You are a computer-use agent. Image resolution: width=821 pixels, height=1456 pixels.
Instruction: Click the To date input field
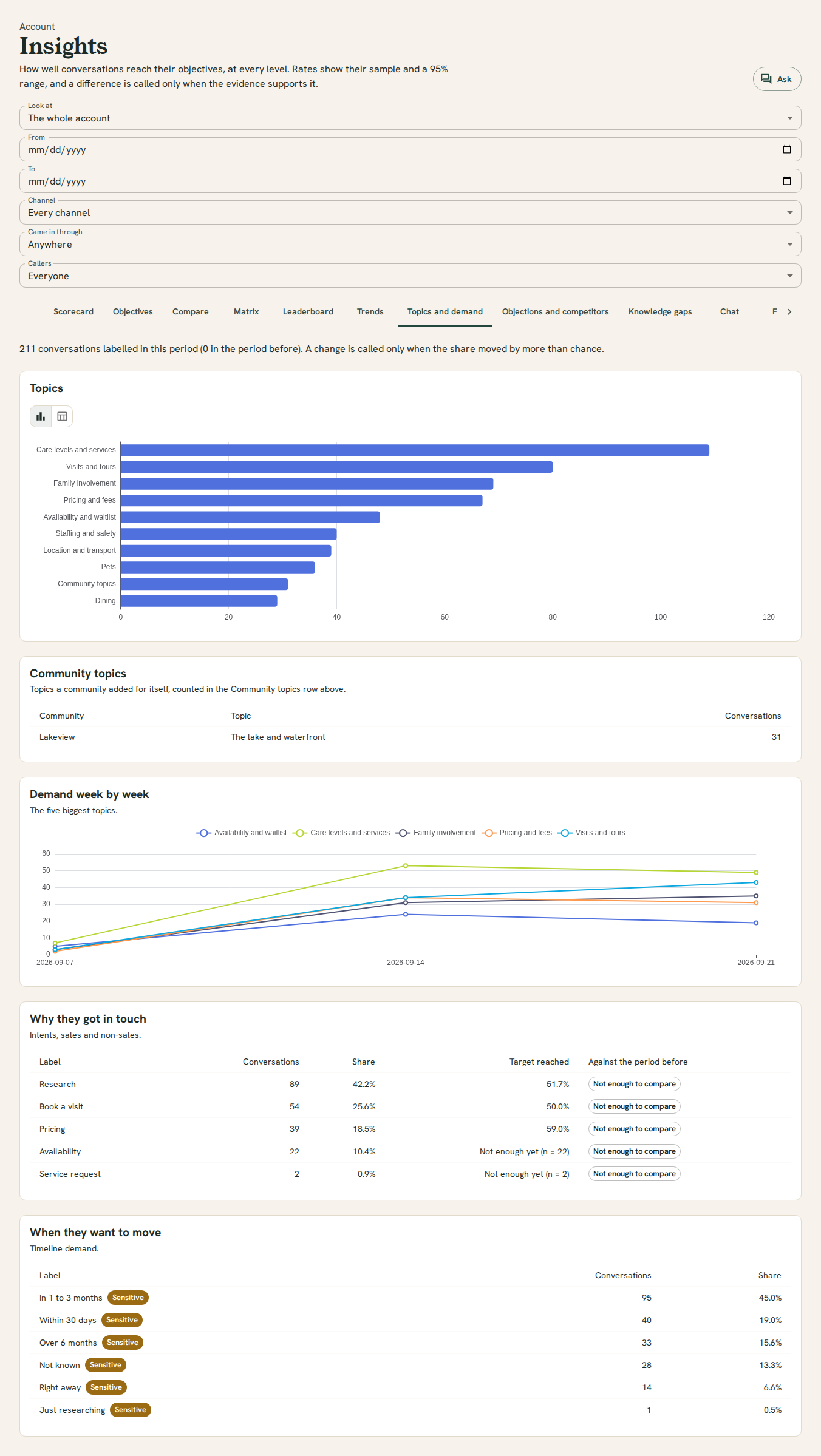[x=410, y=181]
